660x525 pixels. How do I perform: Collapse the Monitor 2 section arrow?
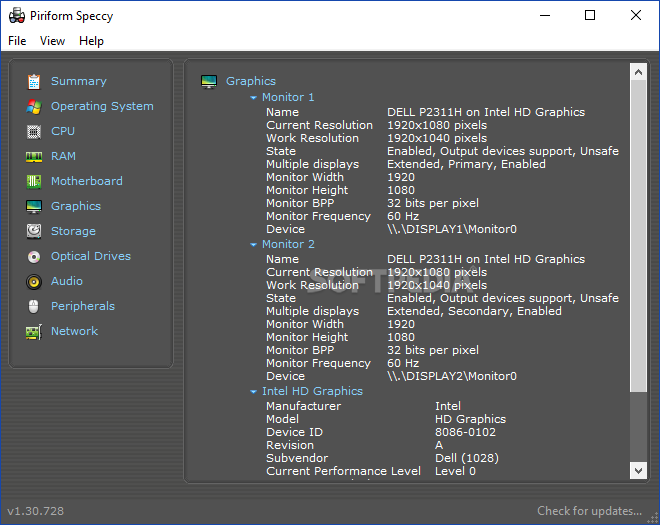click(x=253, y=245)
